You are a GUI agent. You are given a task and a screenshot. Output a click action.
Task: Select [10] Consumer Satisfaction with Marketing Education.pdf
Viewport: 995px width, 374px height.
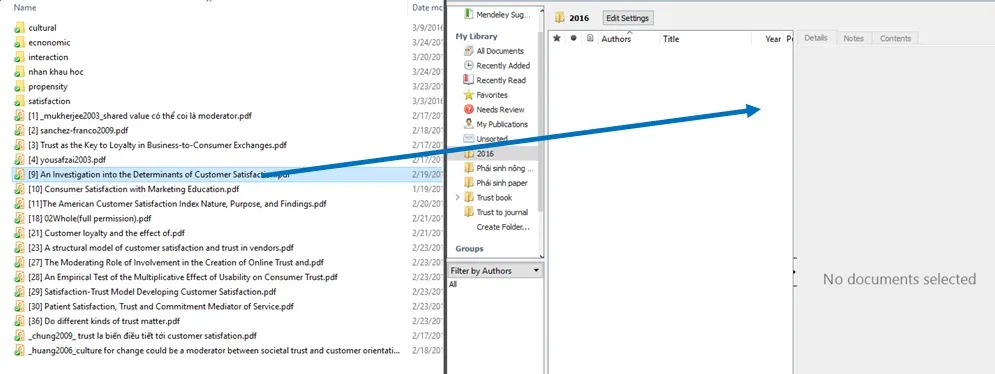[x=133, y=189]
